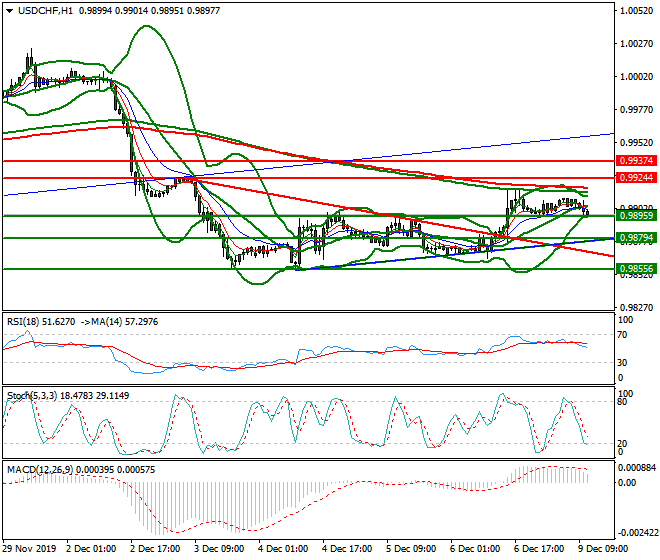660x560 pixels.
Task: Click the 9 Dec 09:00 time label
Action: 603,549
